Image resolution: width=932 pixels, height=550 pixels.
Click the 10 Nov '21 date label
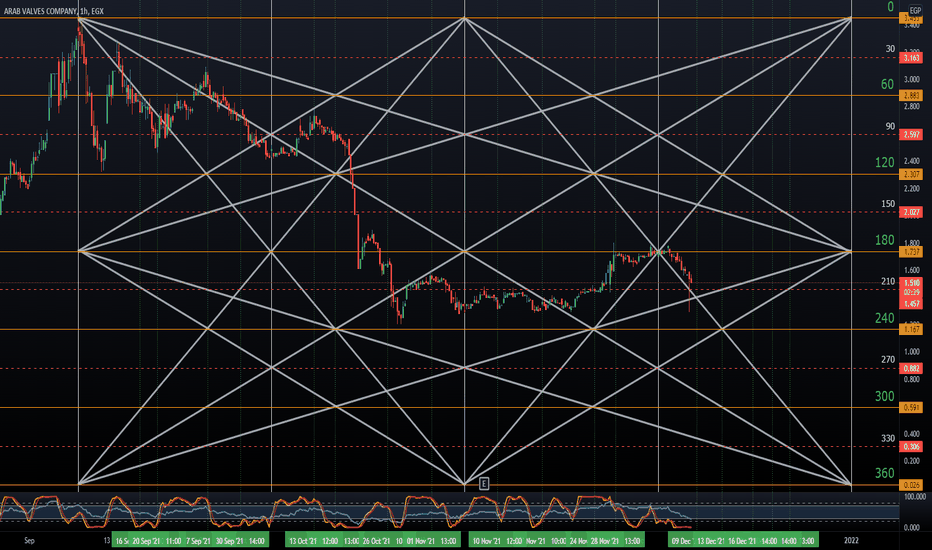coord(486,541)
